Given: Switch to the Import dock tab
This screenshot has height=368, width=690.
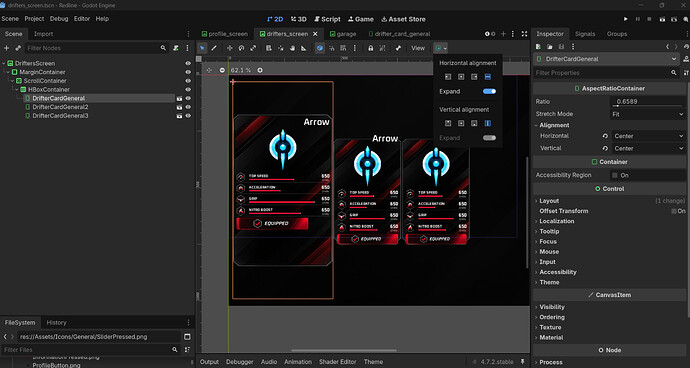Looking at the screenshot, I should (x=44, y=34).
